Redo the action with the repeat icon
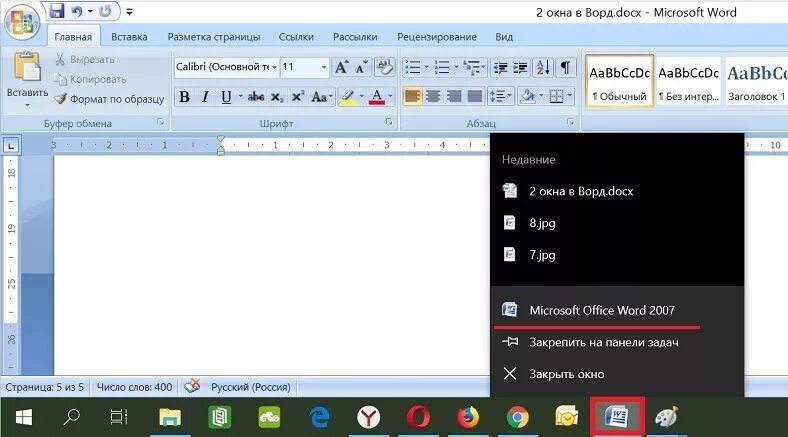 [x=105, y=11]
